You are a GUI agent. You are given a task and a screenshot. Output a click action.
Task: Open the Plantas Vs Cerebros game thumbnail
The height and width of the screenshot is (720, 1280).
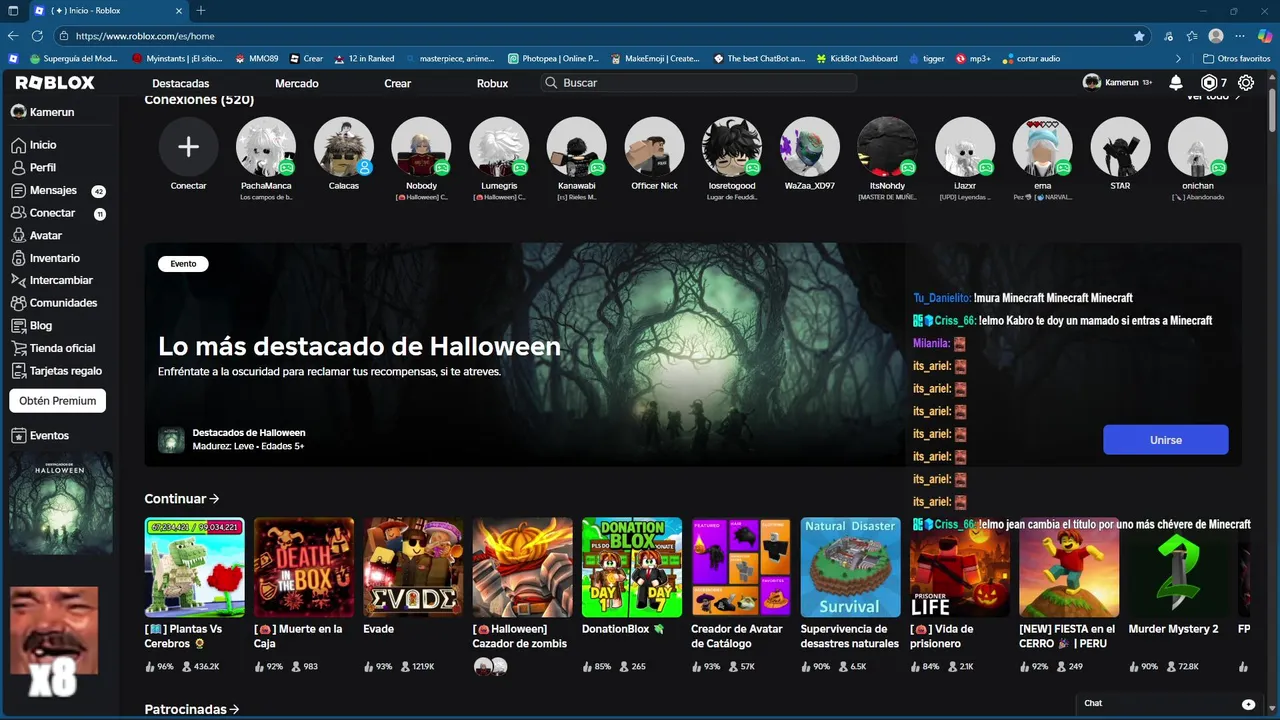[x=194, y=567]
